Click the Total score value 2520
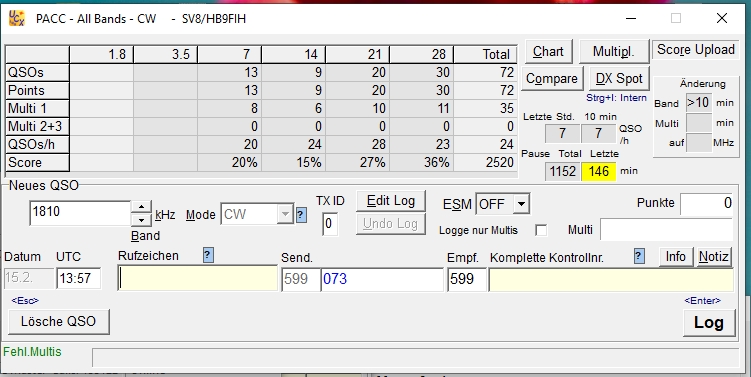Image resolution: width=751 pixels, height=377 pixels. [x=486, y=162]
